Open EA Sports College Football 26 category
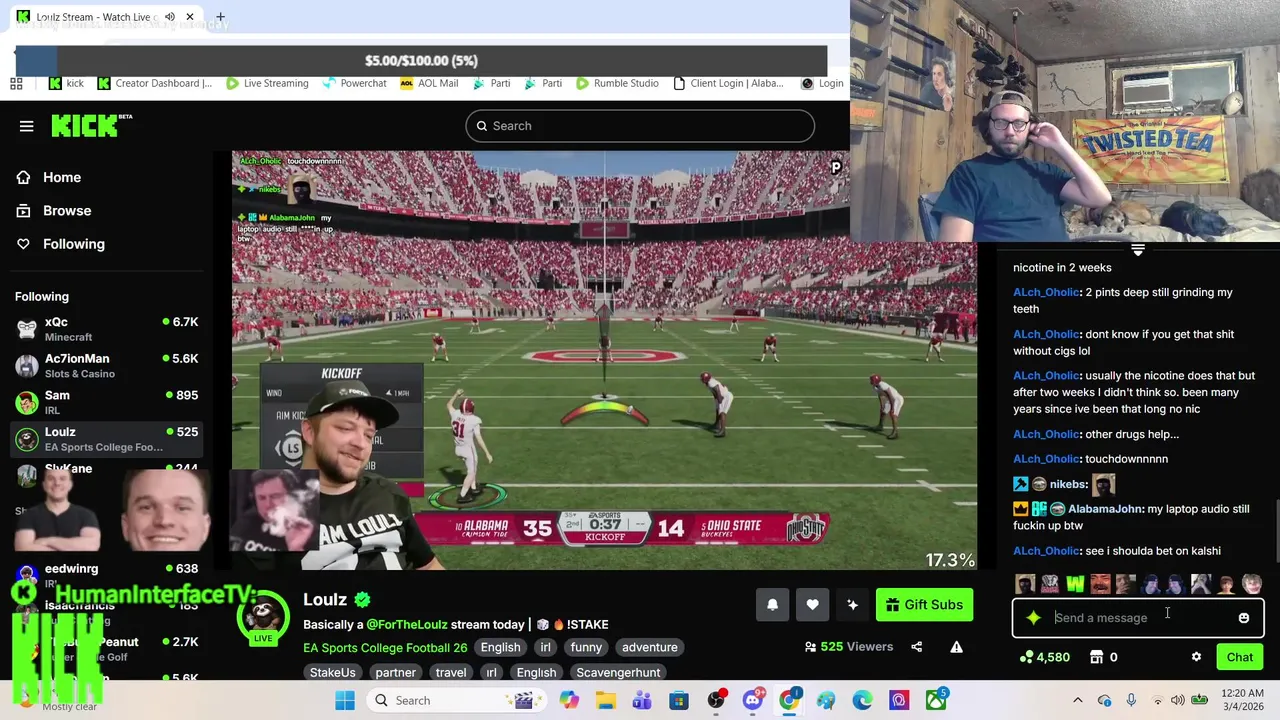Screen dimensions: 1280x720 tap(385, 647)
